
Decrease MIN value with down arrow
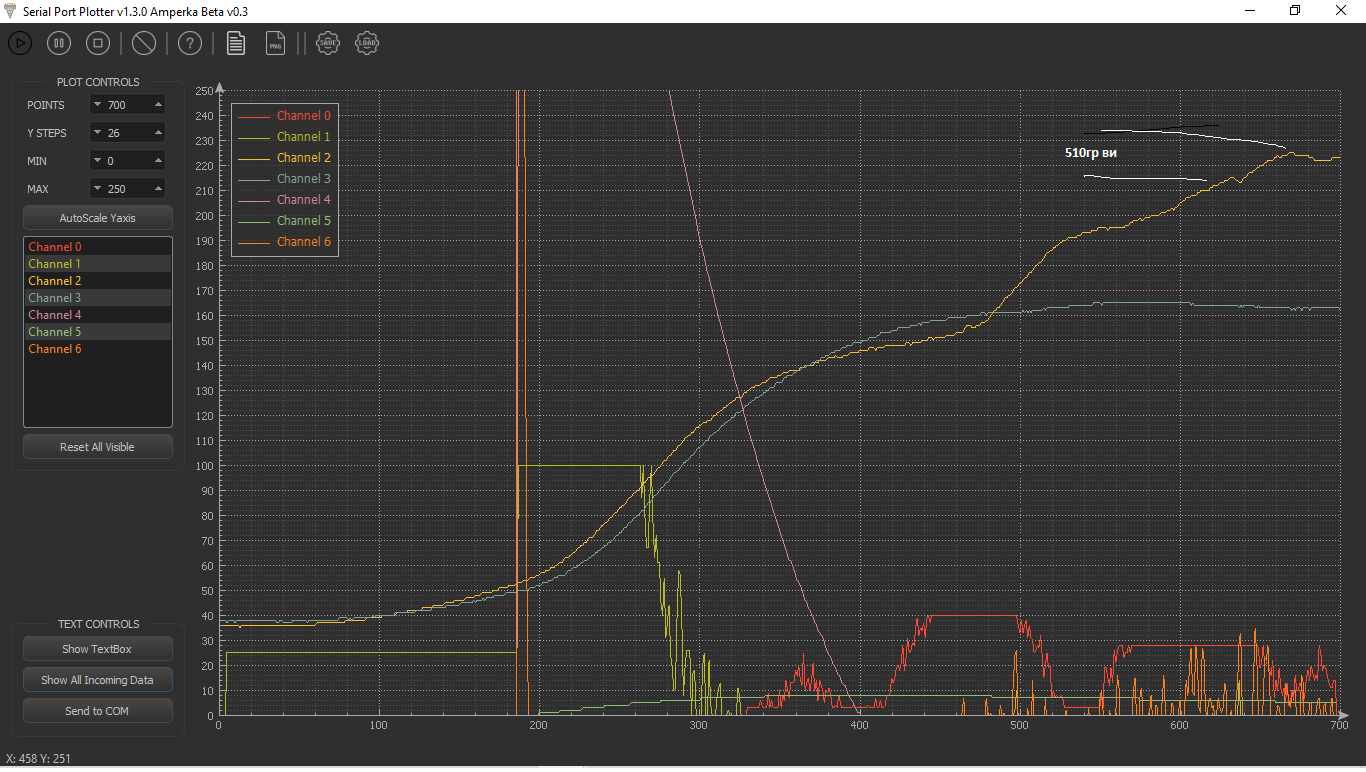[x=97, y=161]
